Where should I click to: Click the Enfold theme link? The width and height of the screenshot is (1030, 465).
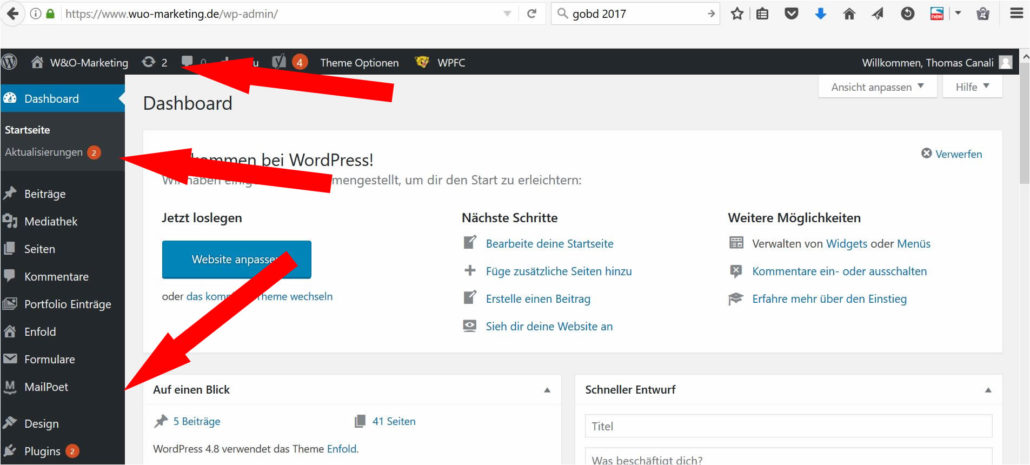342,450
